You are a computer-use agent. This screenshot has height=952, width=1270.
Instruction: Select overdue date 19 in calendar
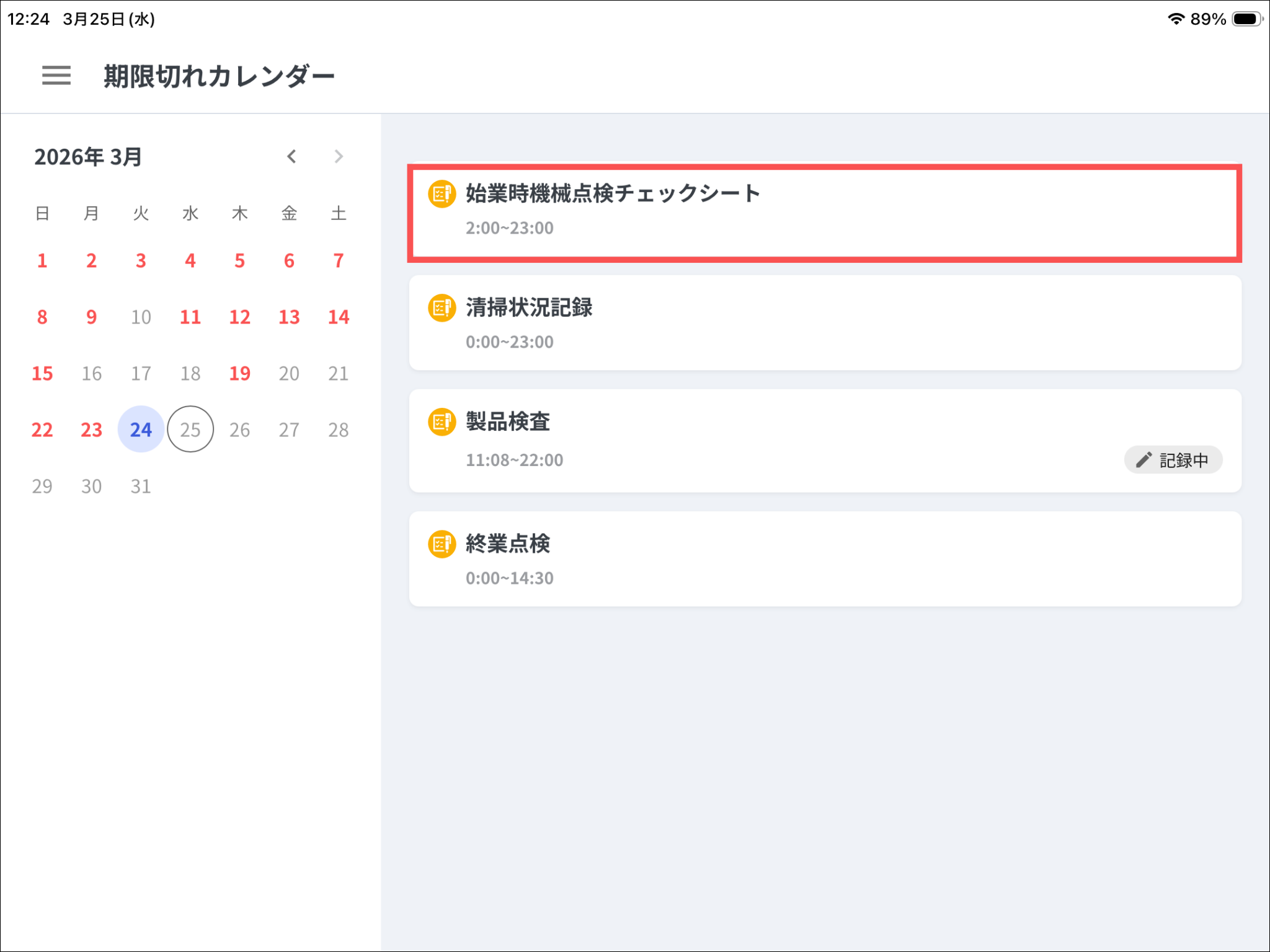(240, 373)
